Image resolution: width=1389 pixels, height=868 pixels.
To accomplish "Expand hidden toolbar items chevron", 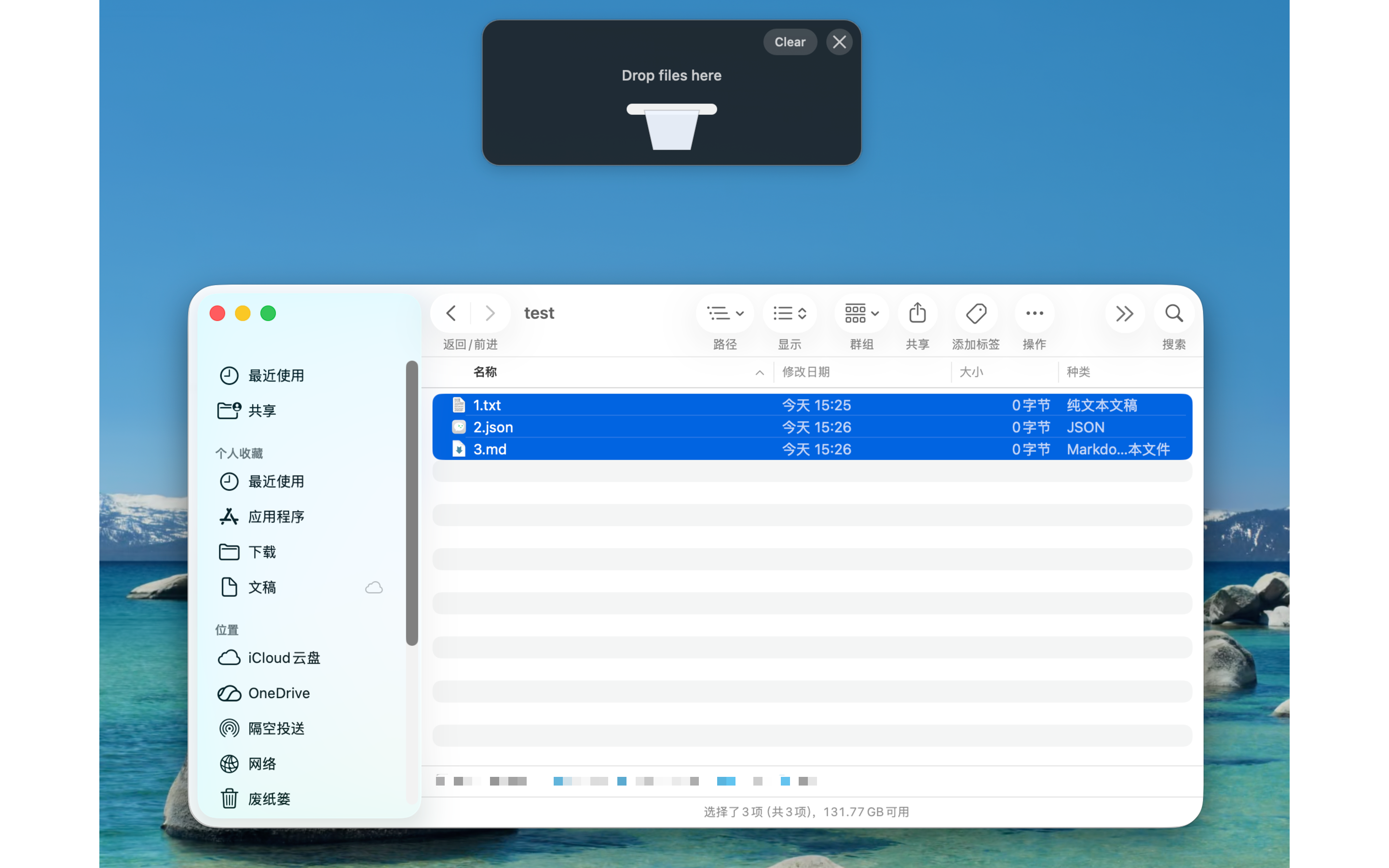I will [1124, 313].
